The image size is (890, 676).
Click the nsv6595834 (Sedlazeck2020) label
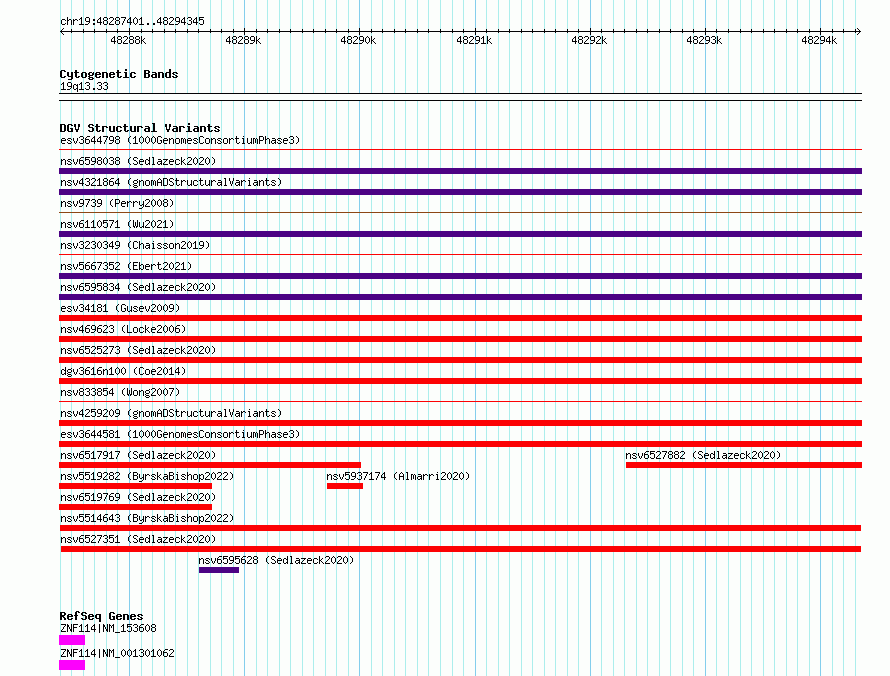[138, 287]
